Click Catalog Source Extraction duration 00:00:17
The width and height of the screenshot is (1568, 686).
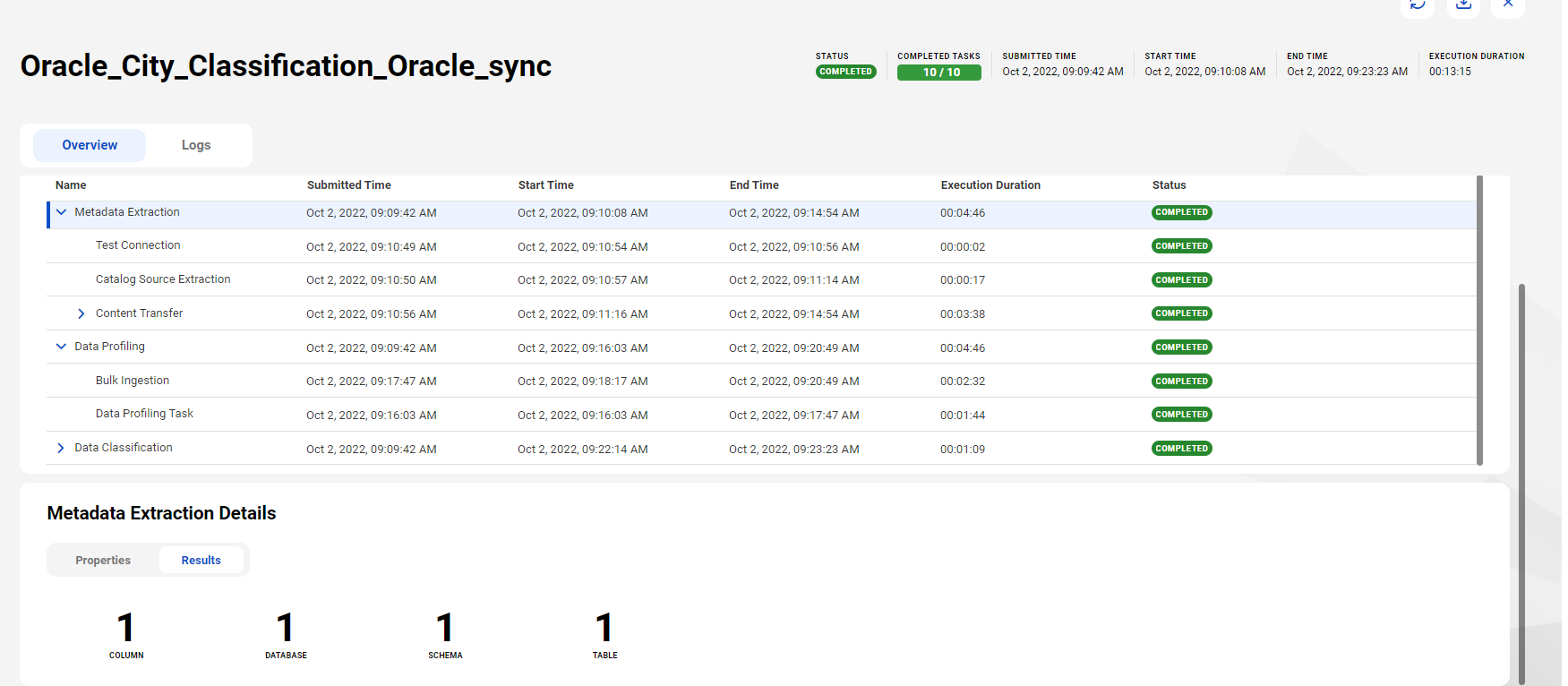pos(963,280)
